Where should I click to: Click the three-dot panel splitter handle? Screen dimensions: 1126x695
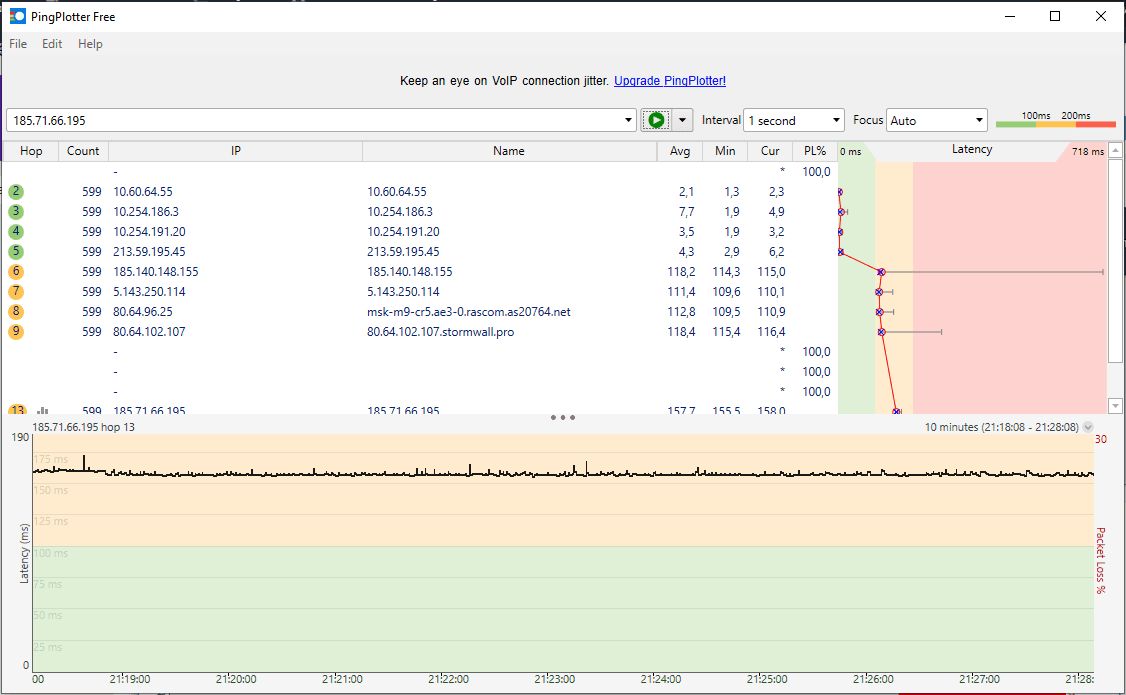(563, 417)
